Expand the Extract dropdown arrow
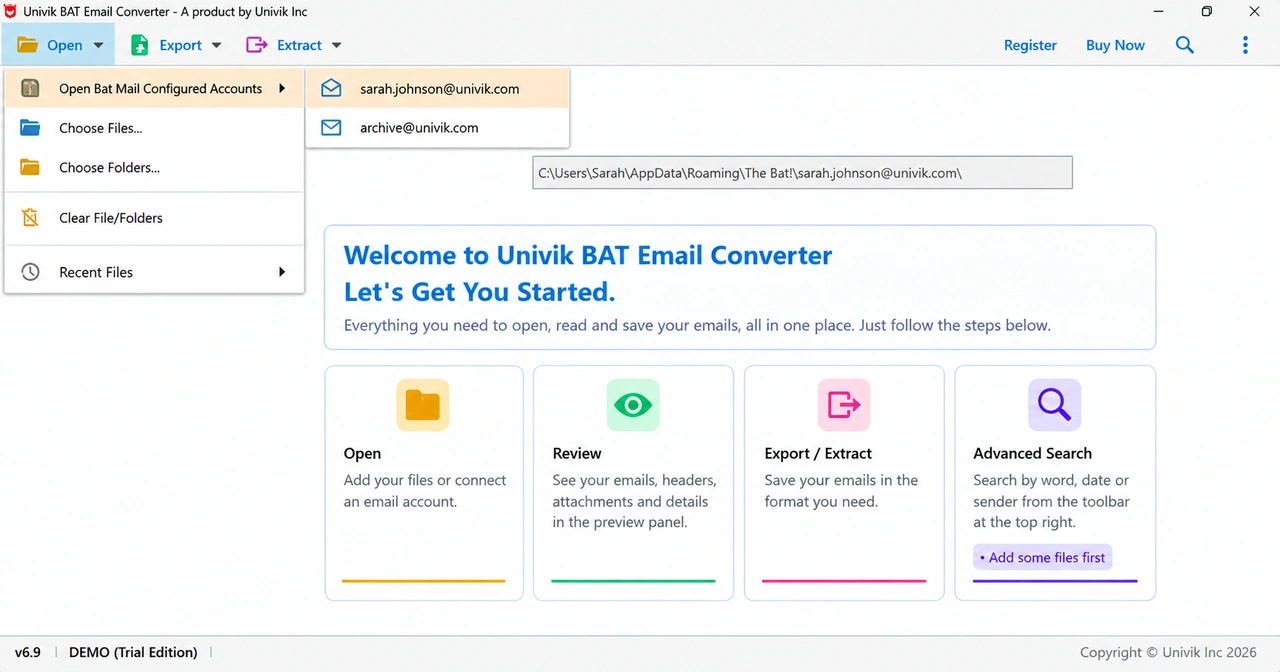This screenshot has width=1280, height=672. [336, 45]
